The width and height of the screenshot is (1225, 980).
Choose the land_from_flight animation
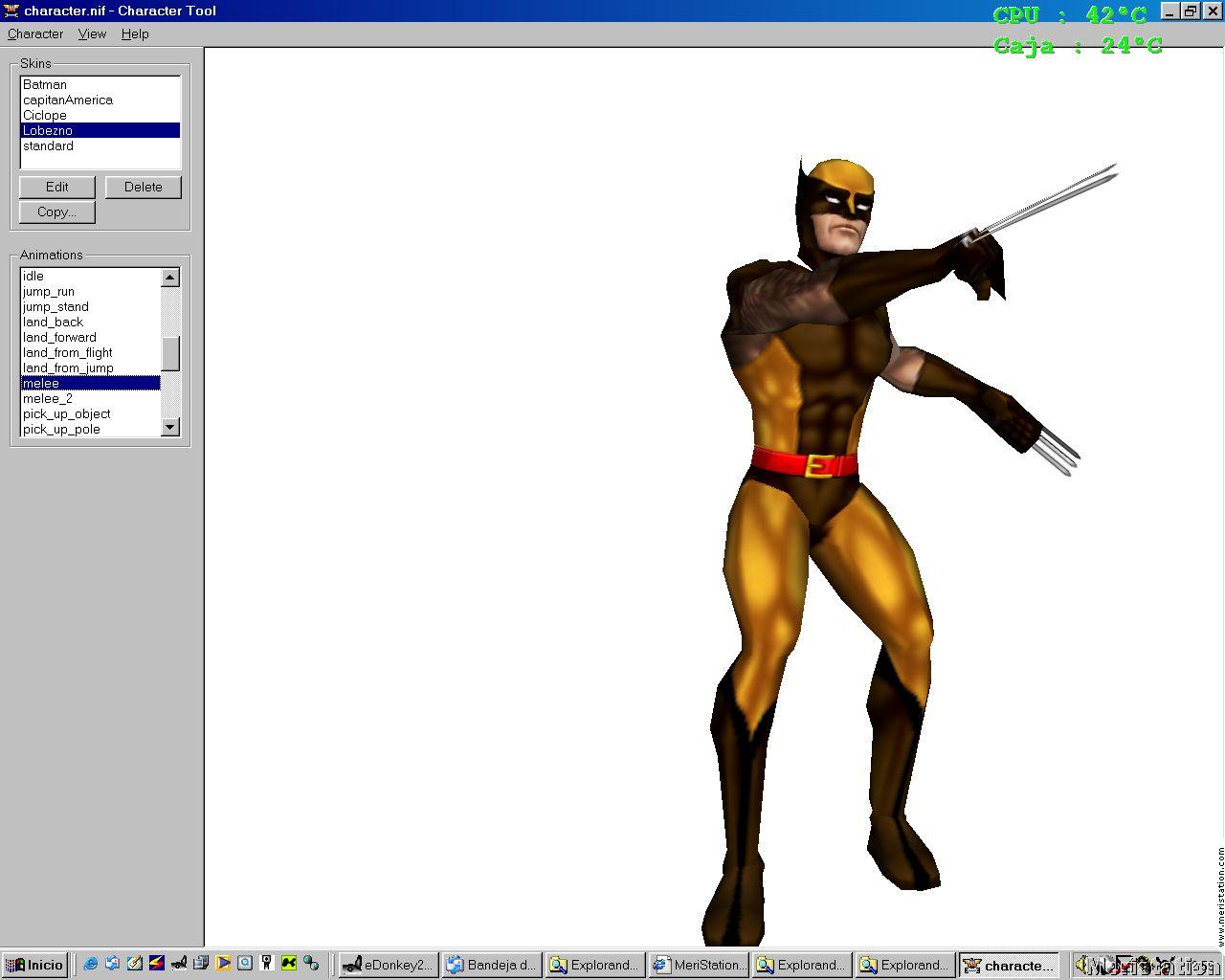point(91,352)
